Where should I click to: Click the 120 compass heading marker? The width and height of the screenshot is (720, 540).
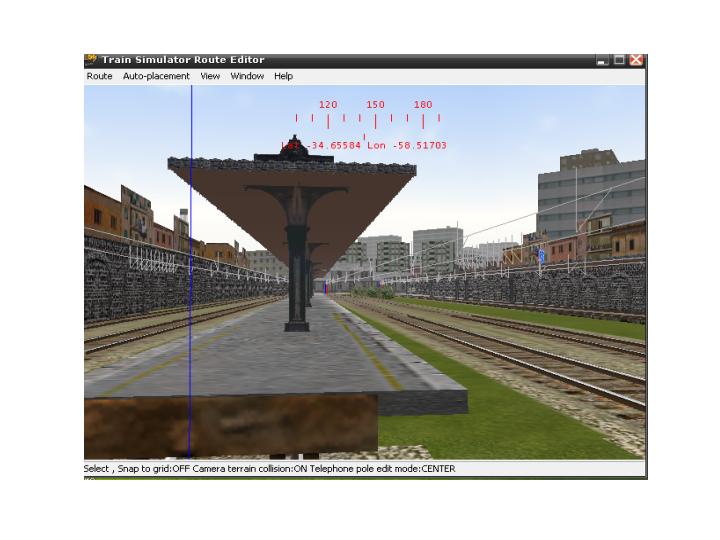point(328,105)
